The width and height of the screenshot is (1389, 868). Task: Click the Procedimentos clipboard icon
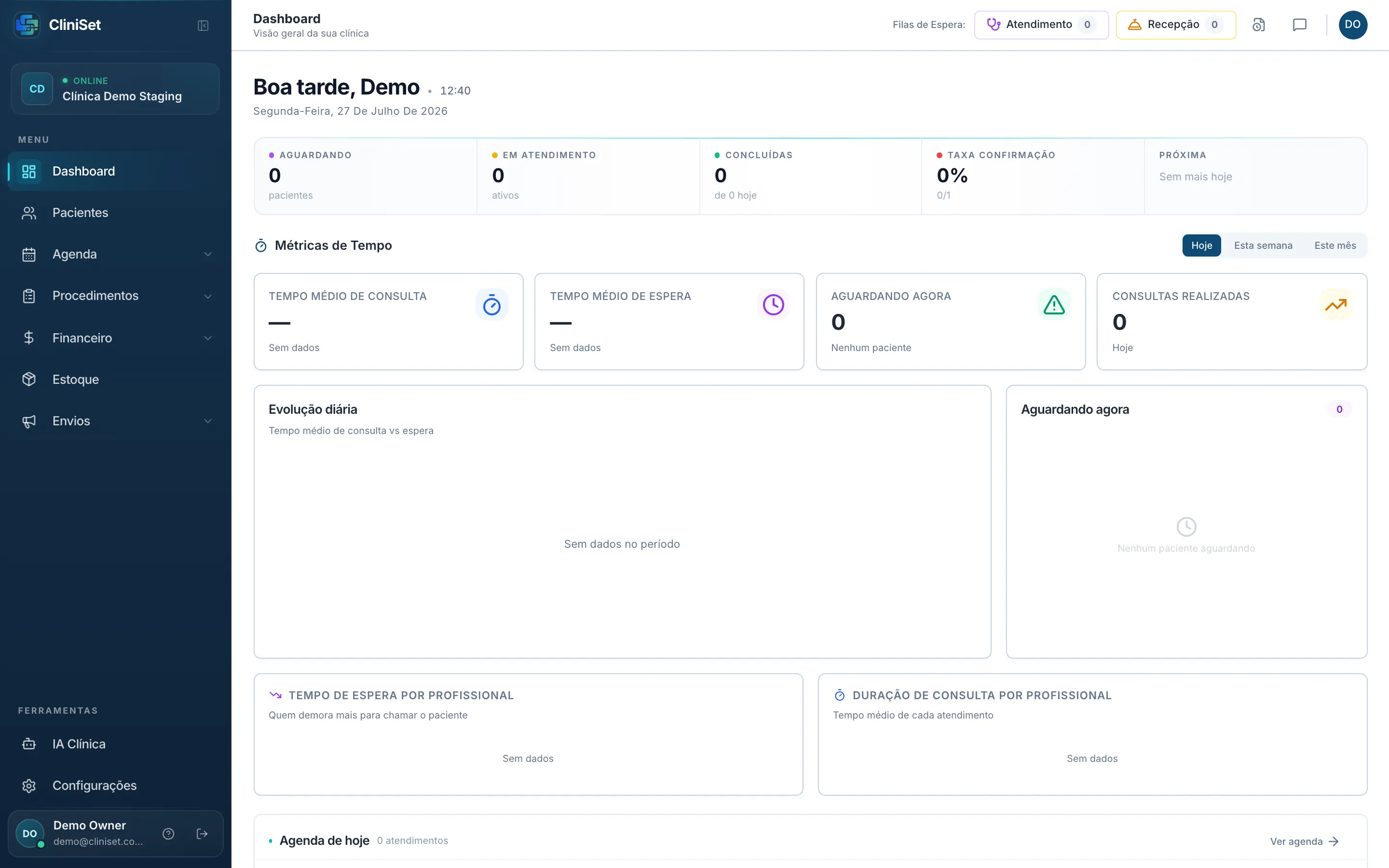coord(29,296)
